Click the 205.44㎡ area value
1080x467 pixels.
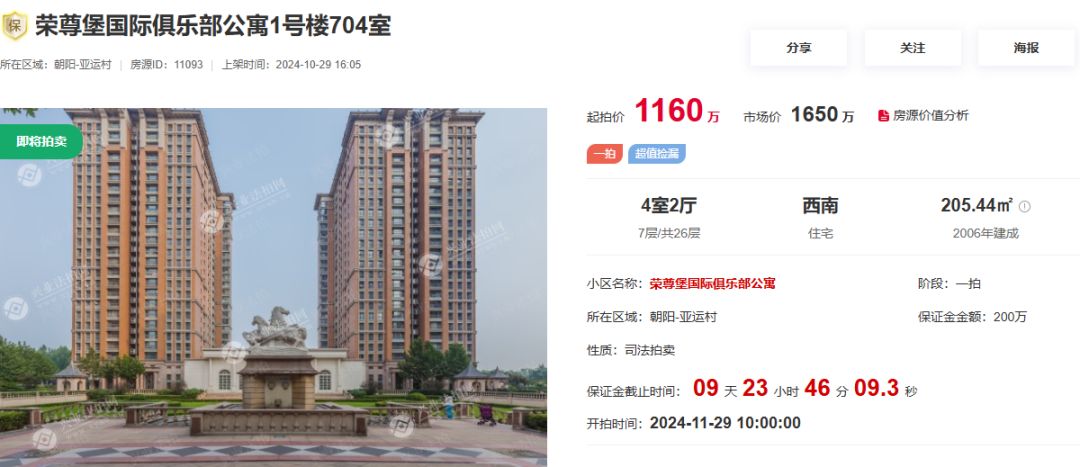click(x=977, y=205)
